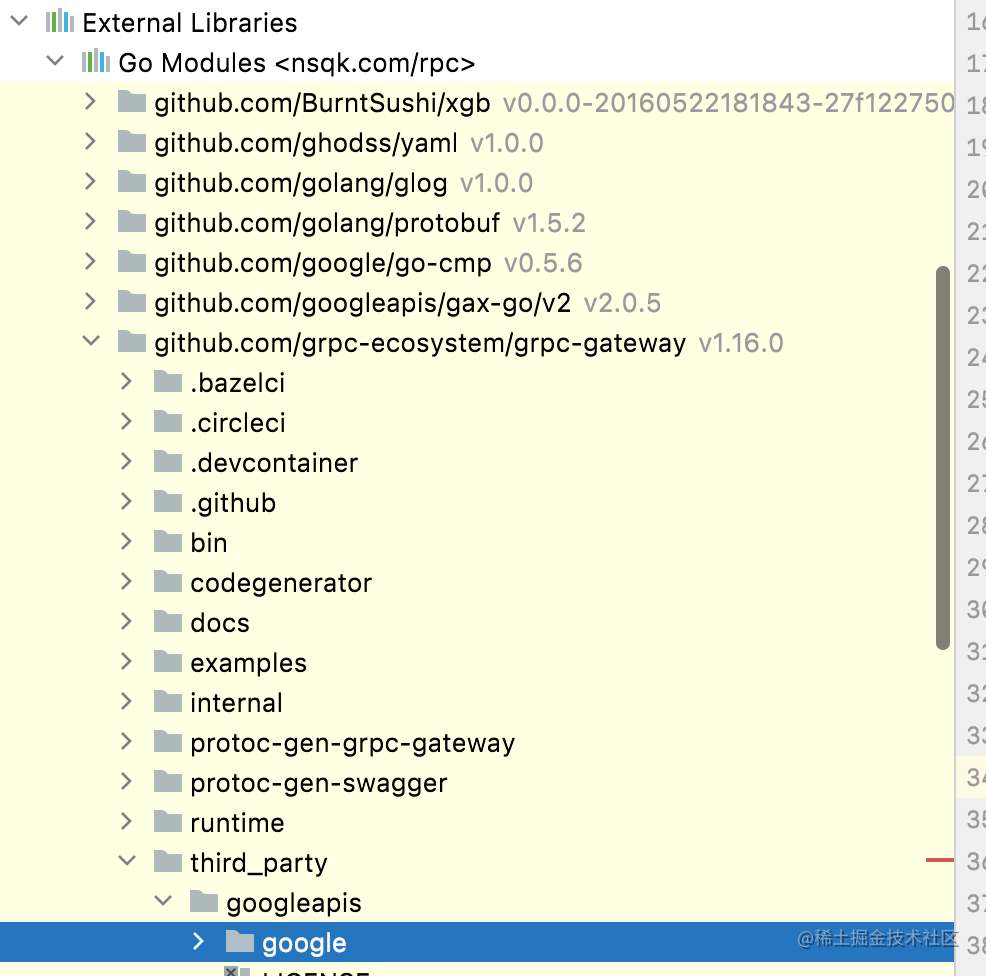Click folder icon of grpc-gateway
The height and width of the screenshot is (976, 986).
(132, 341)
